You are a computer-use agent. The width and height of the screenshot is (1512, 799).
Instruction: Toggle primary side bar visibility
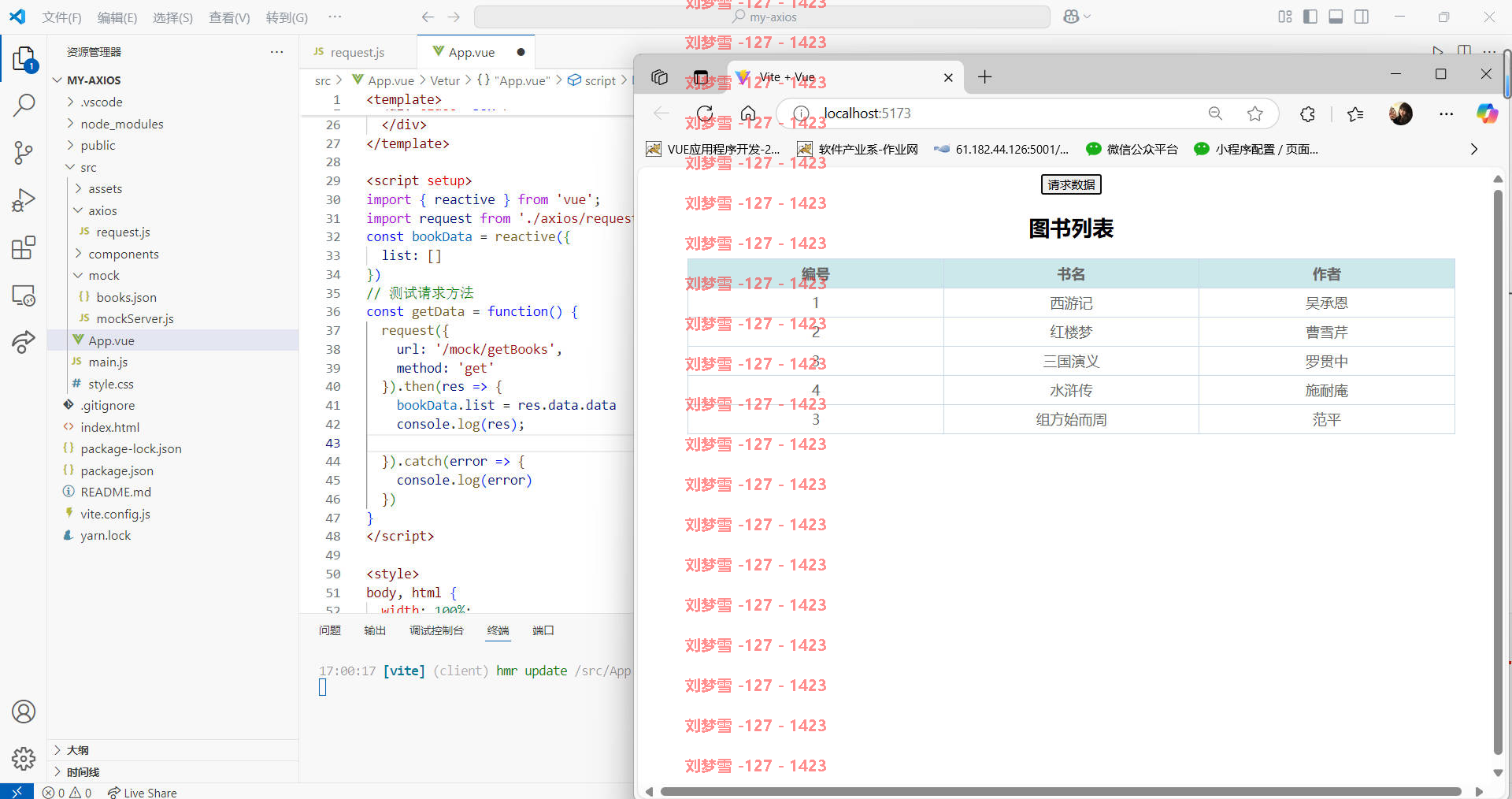coord(1310,17)
